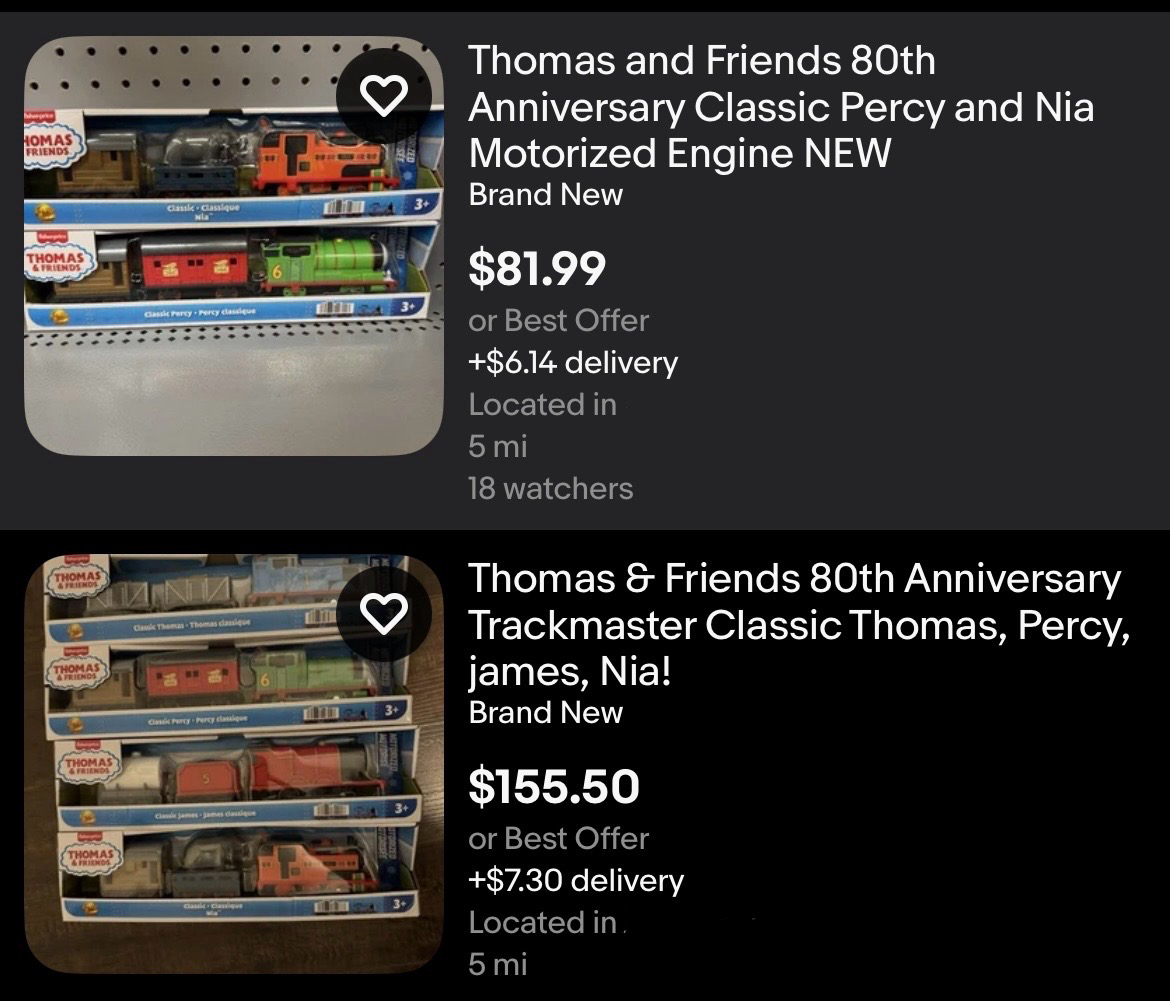View the +$6.14 delivery details
Screen dimensions: 1170x1001
[573, 362]
